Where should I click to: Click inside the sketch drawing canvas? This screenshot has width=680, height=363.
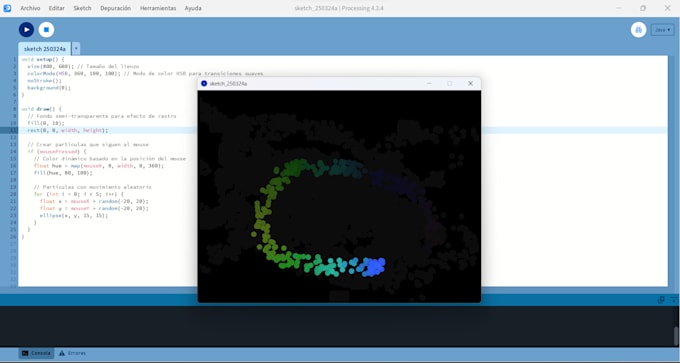tap(339, 196)
